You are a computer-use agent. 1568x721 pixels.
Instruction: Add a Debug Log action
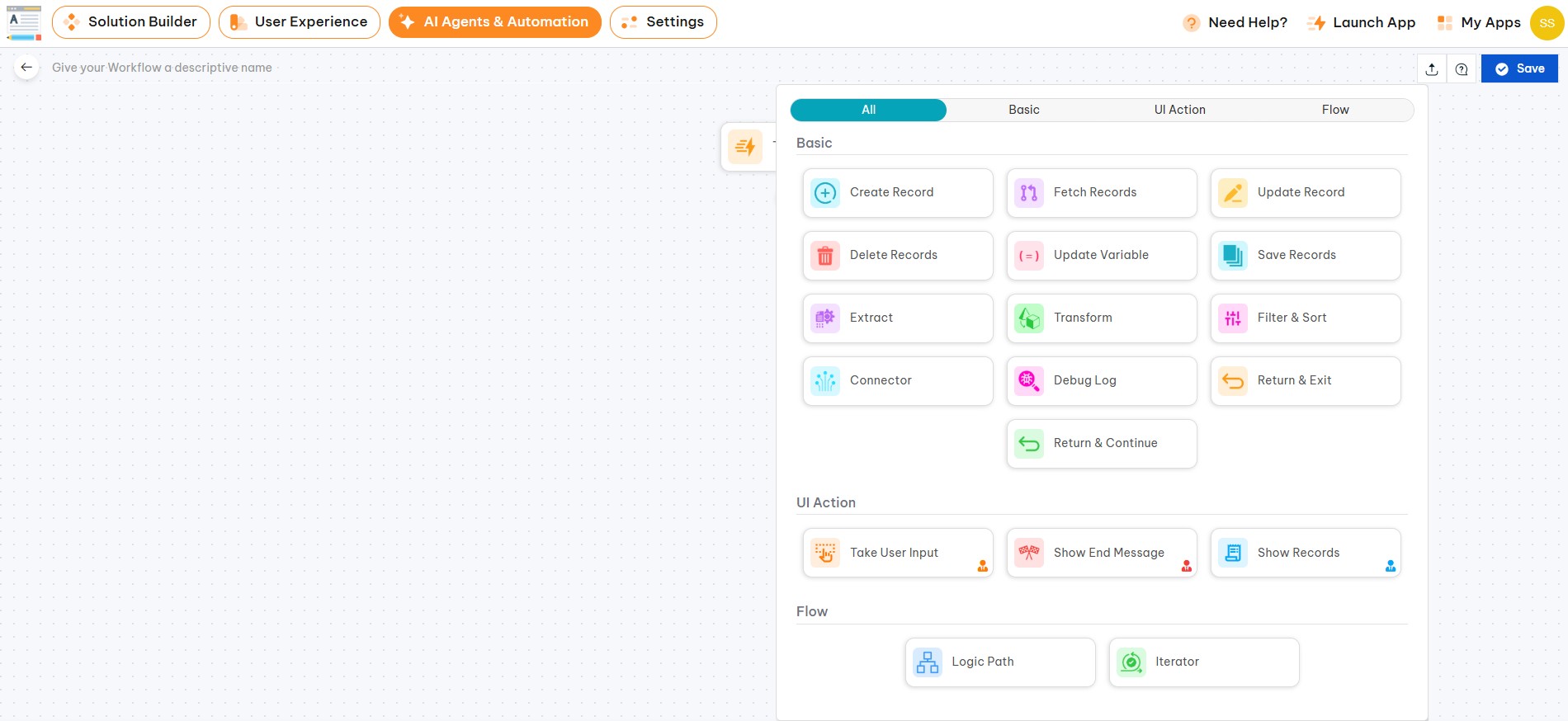tap(1102, 381)
